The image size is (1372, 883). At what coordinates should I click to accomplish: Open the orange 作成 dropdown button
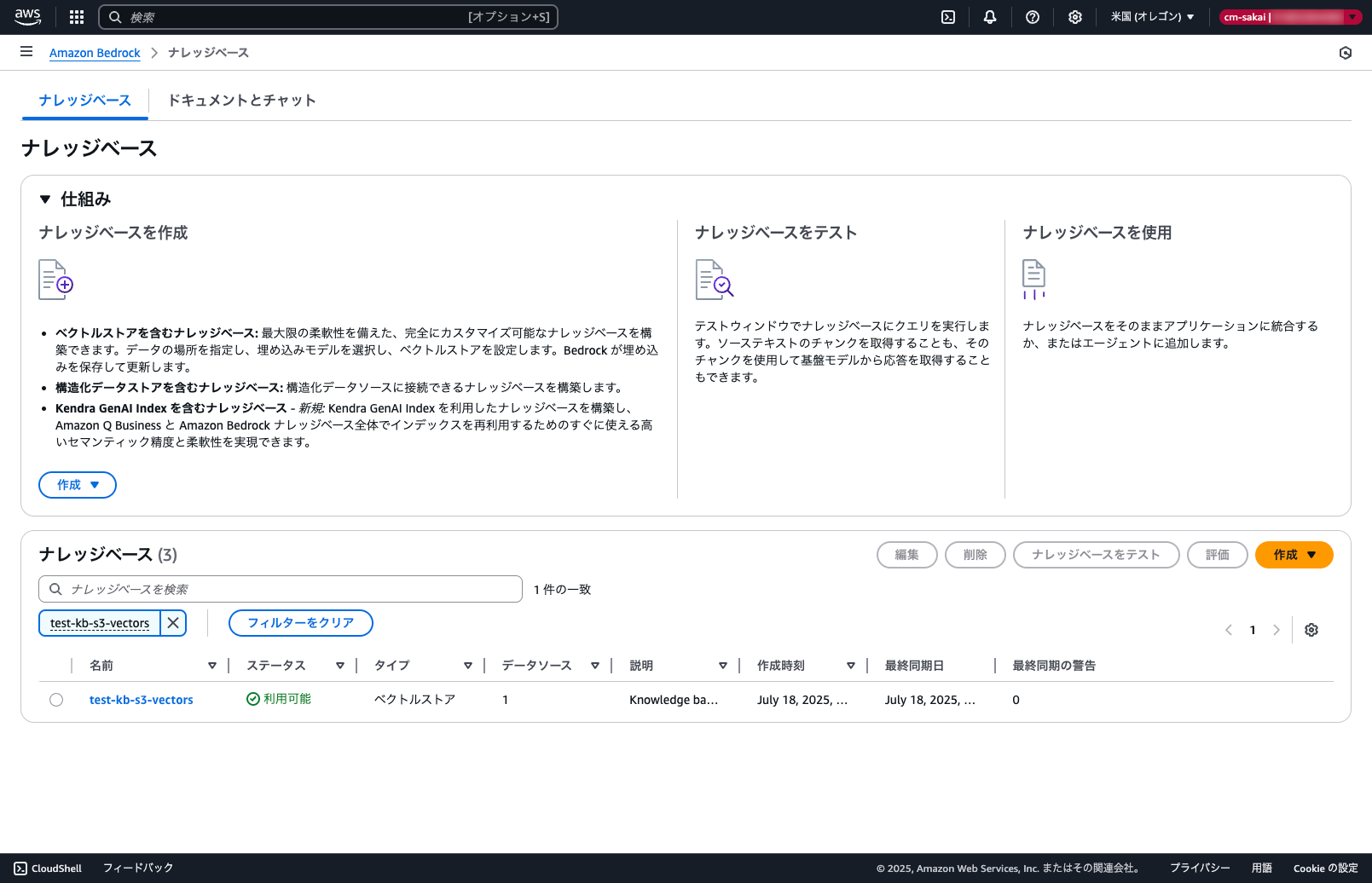click(x=1294, y=555)
